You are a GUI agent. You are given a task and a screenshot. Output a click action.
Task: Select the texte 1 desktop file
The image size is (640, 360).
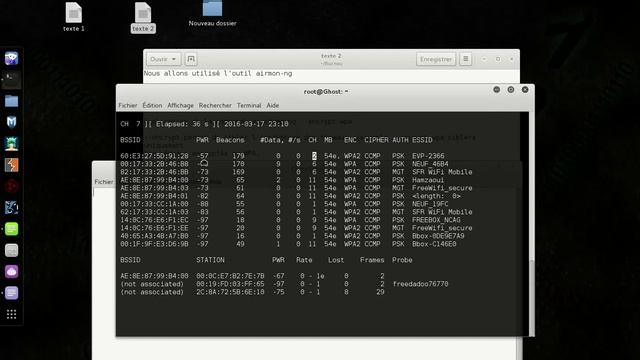73,17
